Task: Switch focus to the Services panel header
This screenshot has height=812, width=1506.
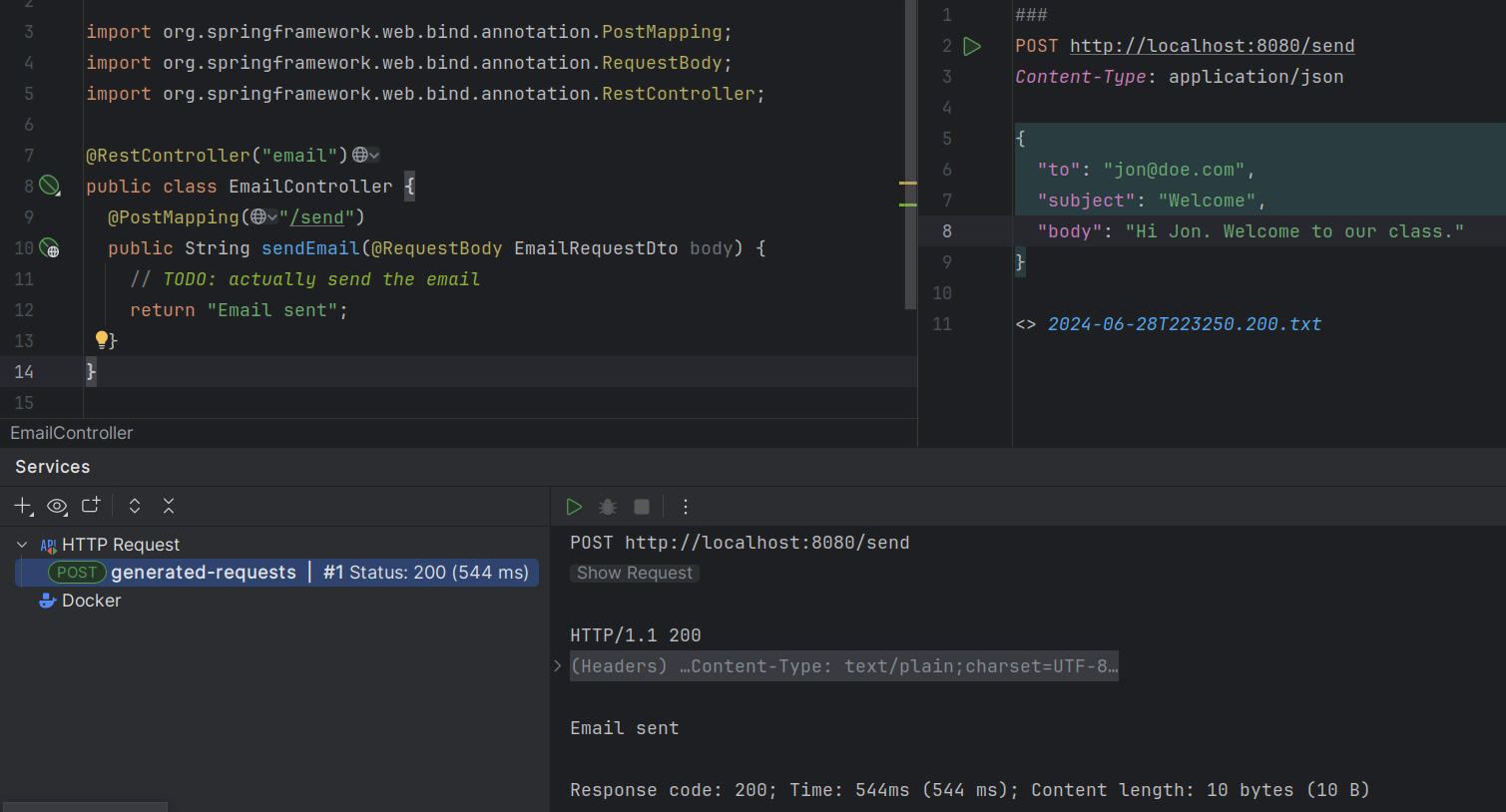Action: click(x=51, y=466)
